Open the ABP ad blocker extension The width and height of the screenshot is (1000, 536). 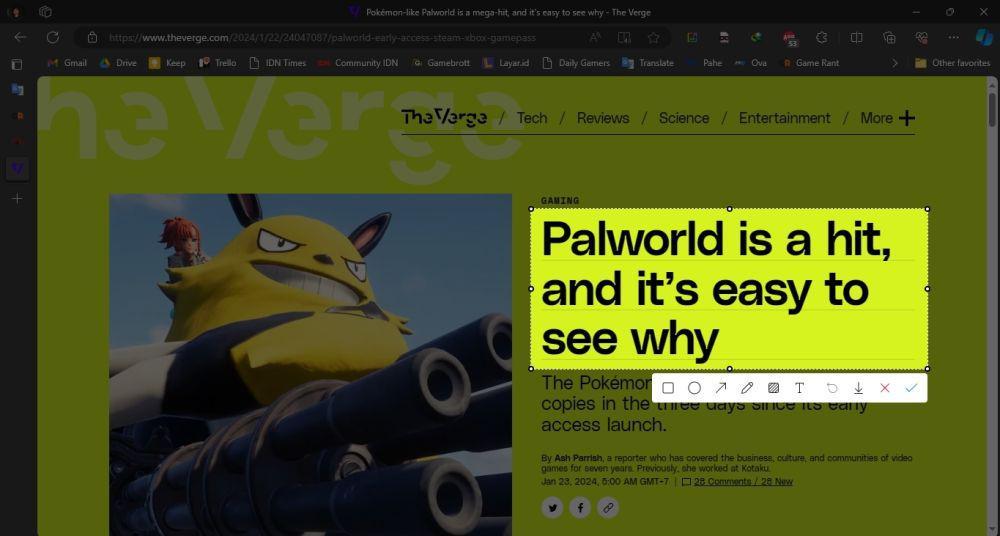790,38
